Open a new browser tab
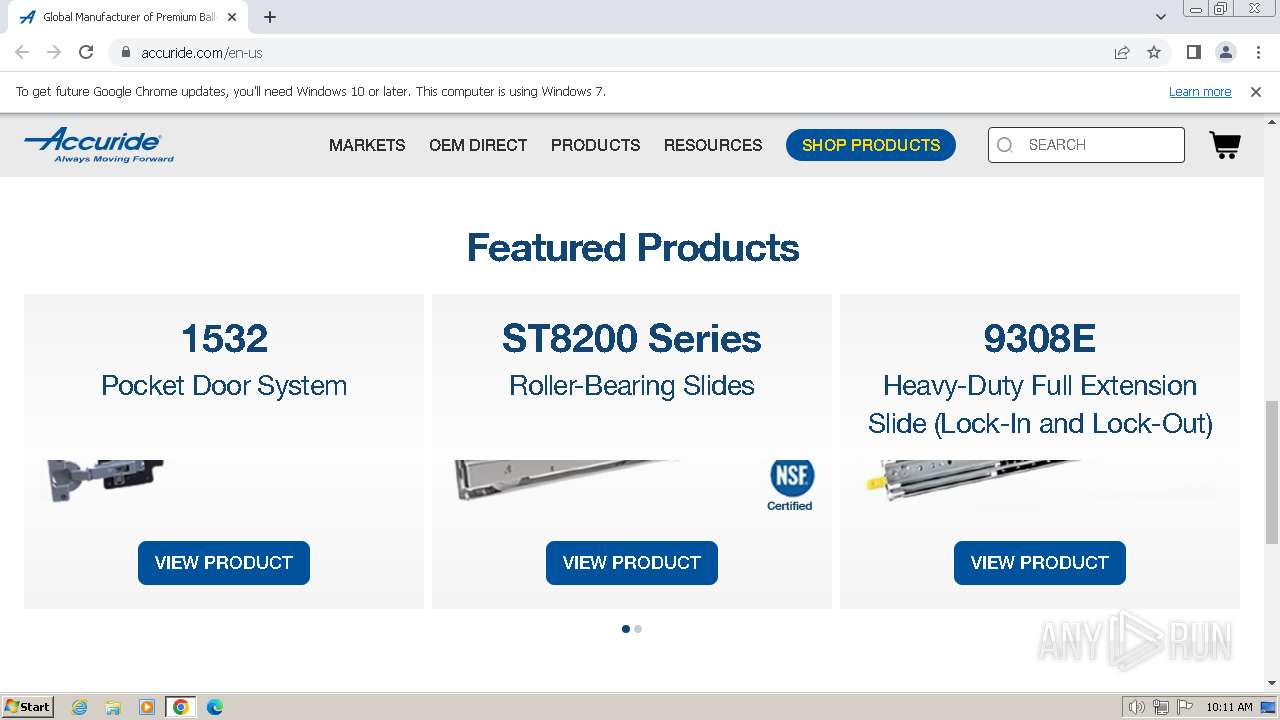 pyautogui.click(x=270, y=17)
